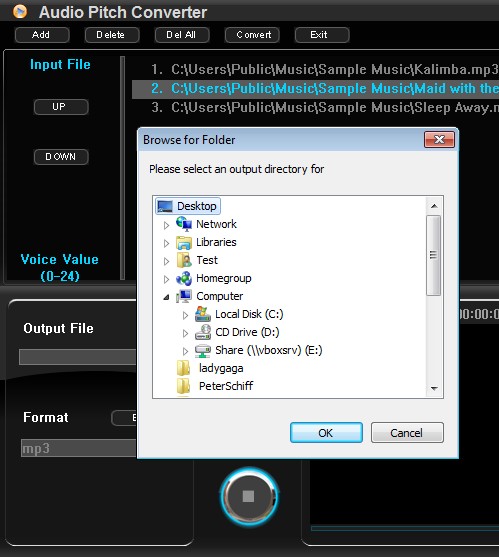This screenshot has width=499, height=557.
Task: Select Local Disk (C:) label
Action: pyautogui.click(x=249, y=314)
